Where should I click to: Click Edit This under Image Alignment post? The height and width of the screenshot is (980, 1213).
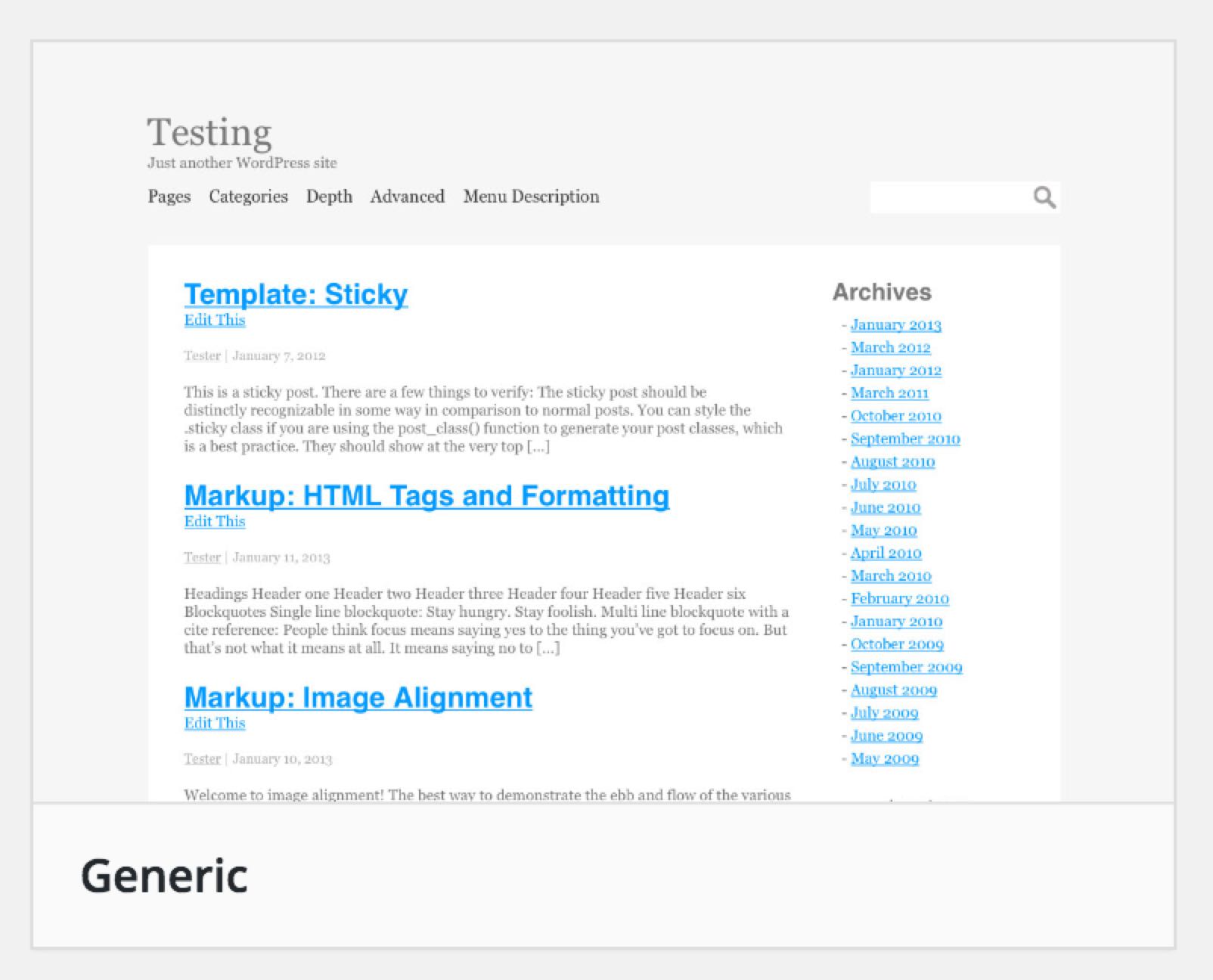pyautogui.click(x=215, y=723)
